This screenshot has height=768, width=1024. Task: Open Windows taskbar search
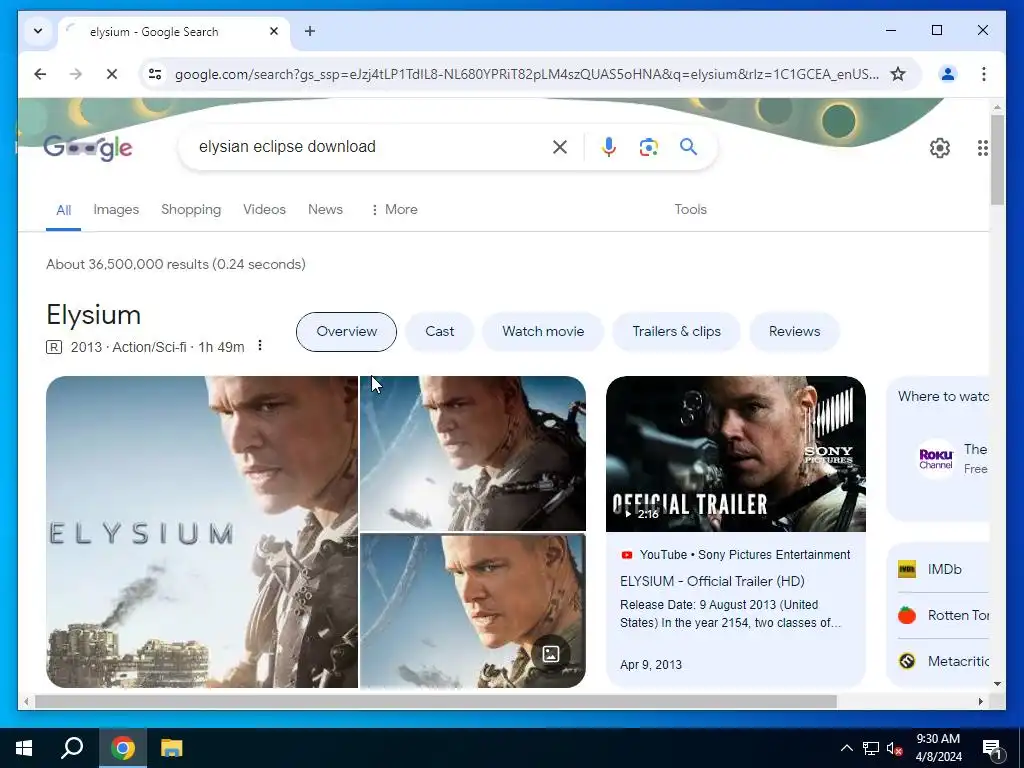pyautogui.click(x=72, y=748)
